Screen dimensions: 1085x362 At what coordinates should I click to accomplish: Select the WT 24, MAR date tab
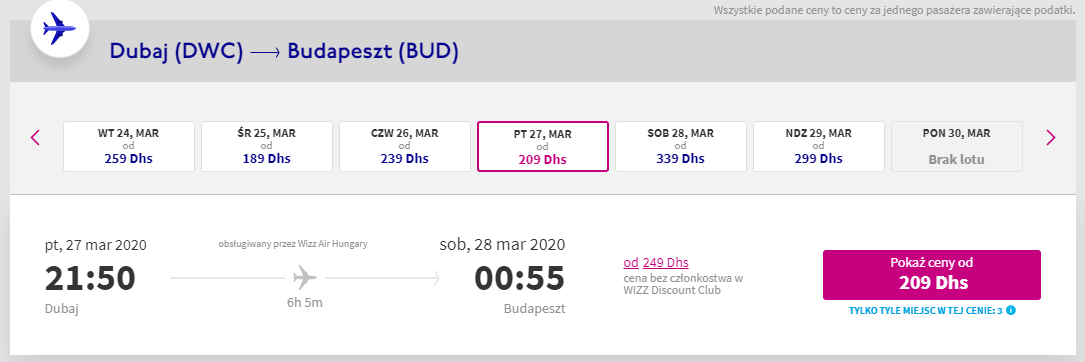coord(129,146)
